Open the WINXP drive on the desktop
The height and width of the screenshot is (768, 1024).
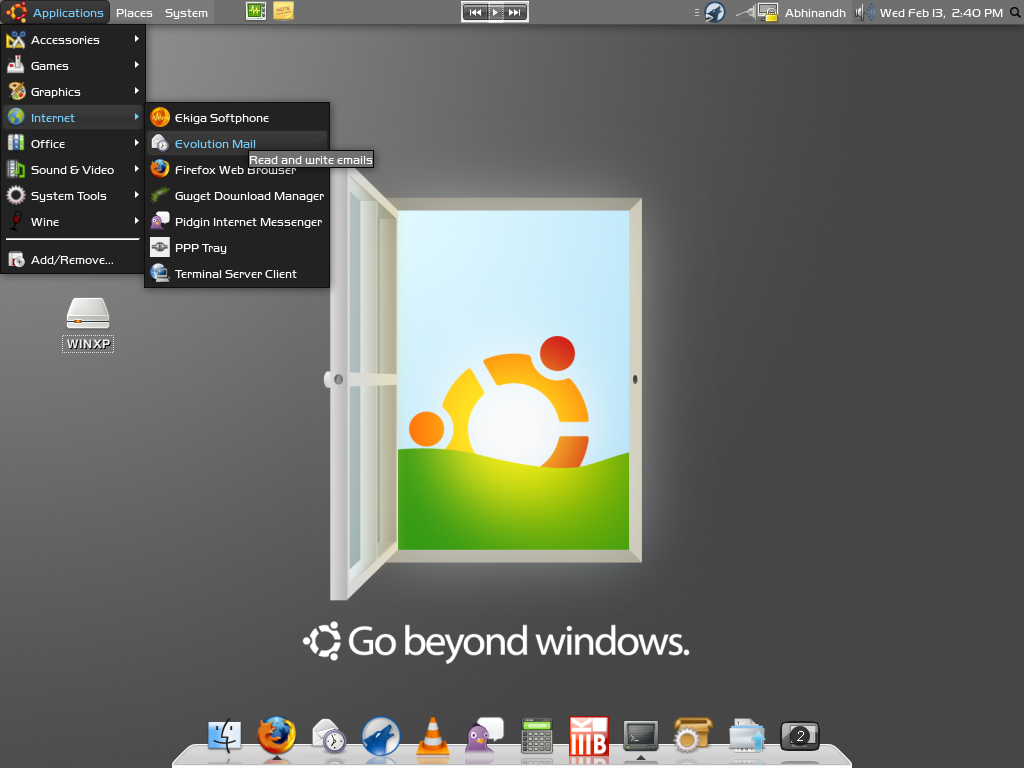(x=88, y=325)
